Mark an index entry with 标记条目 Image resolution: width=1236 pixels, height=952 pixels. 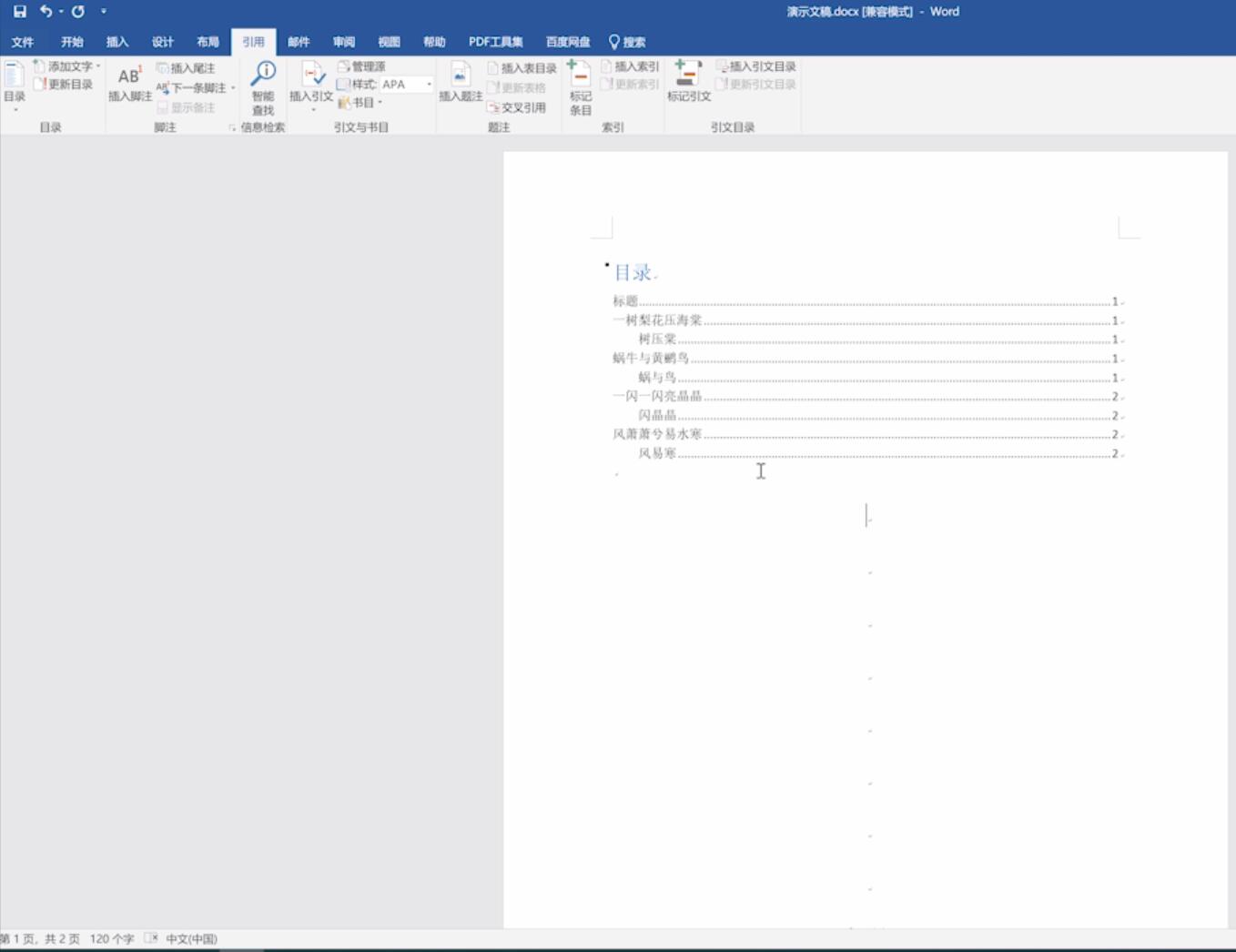click(x=580, y=88)
